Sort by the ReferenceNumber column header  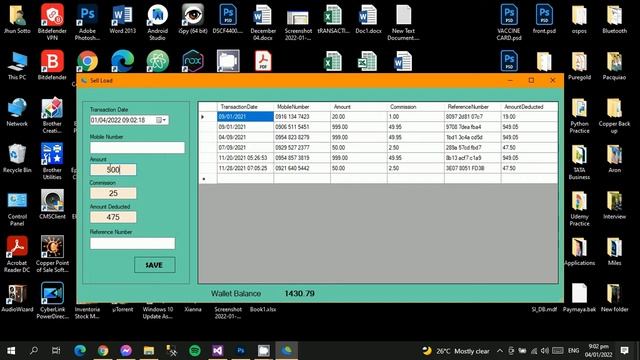472,107
